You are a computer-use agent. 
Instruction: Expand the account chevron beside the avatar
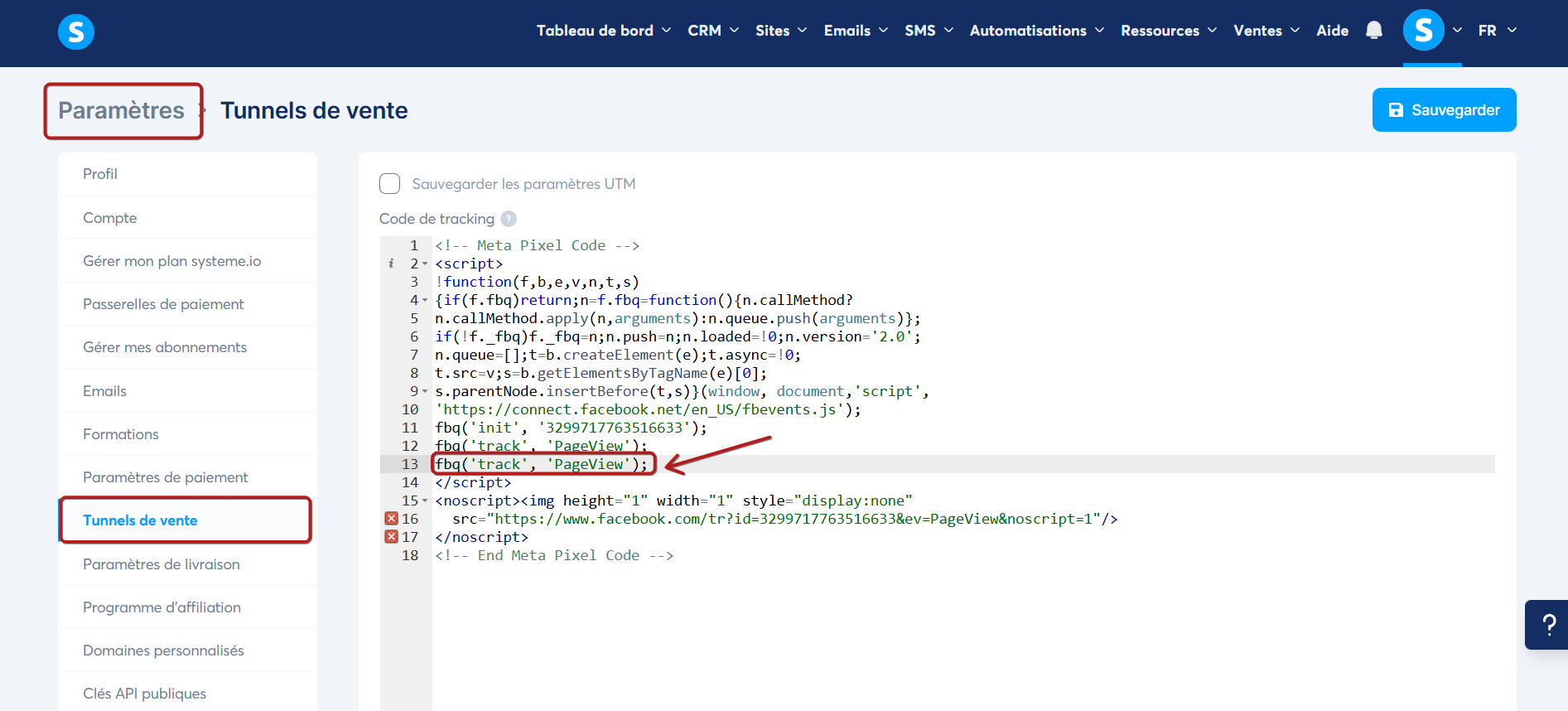[x=1457, y=31]
